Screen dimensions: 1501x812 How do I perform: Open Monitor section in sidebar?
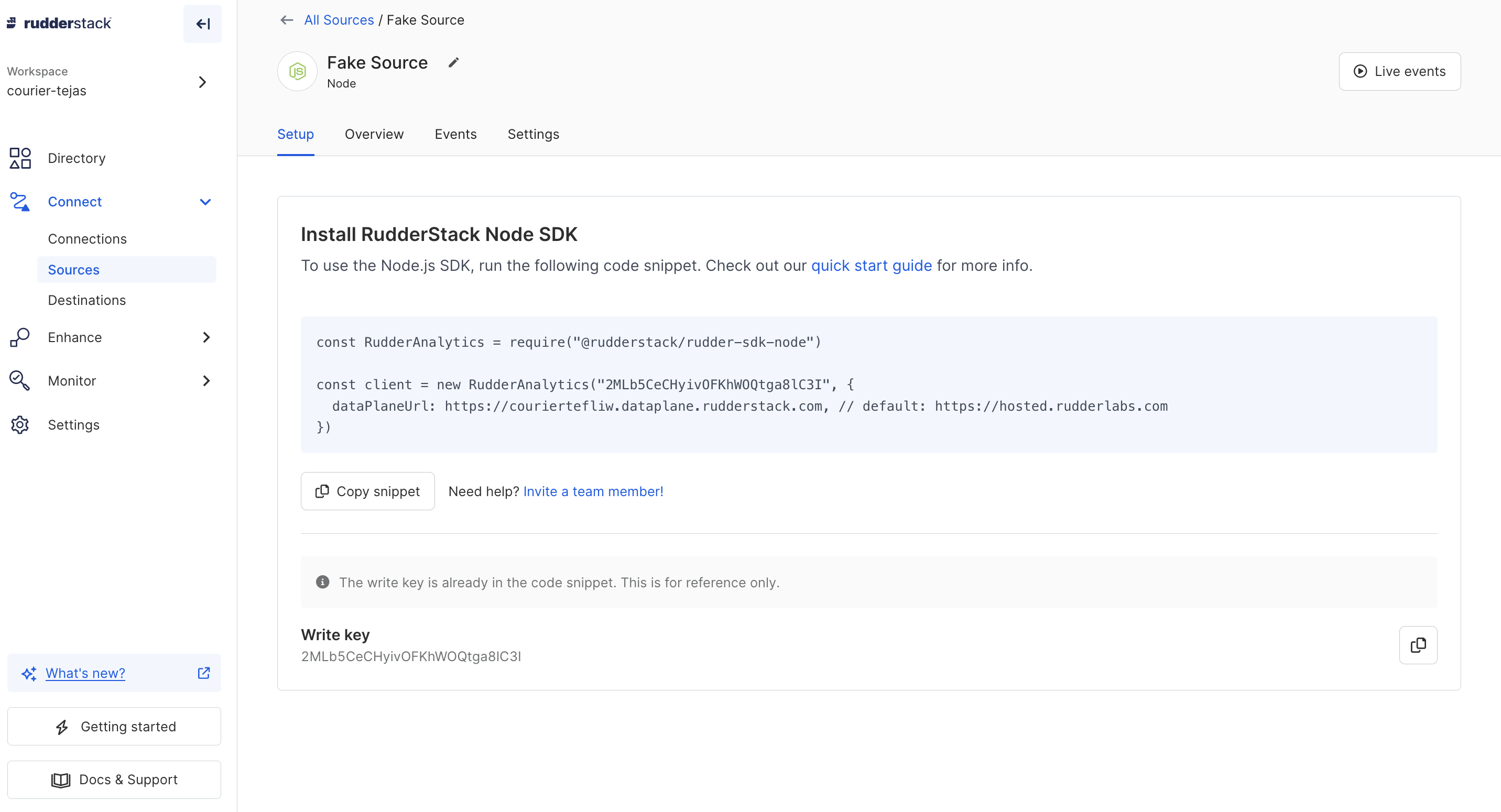[x=71, y=380]
